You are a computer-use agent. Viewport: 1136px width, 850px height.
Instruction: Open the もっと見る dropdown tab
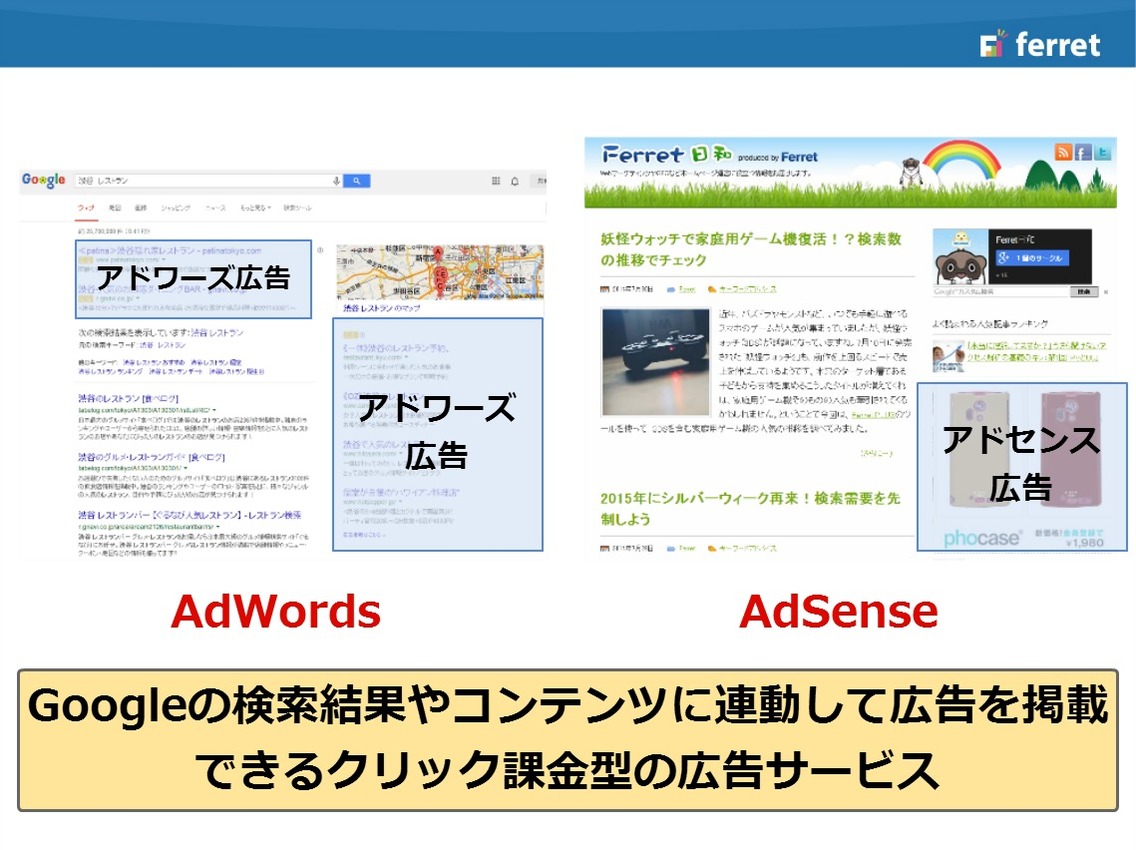click(x=255, y=208)
